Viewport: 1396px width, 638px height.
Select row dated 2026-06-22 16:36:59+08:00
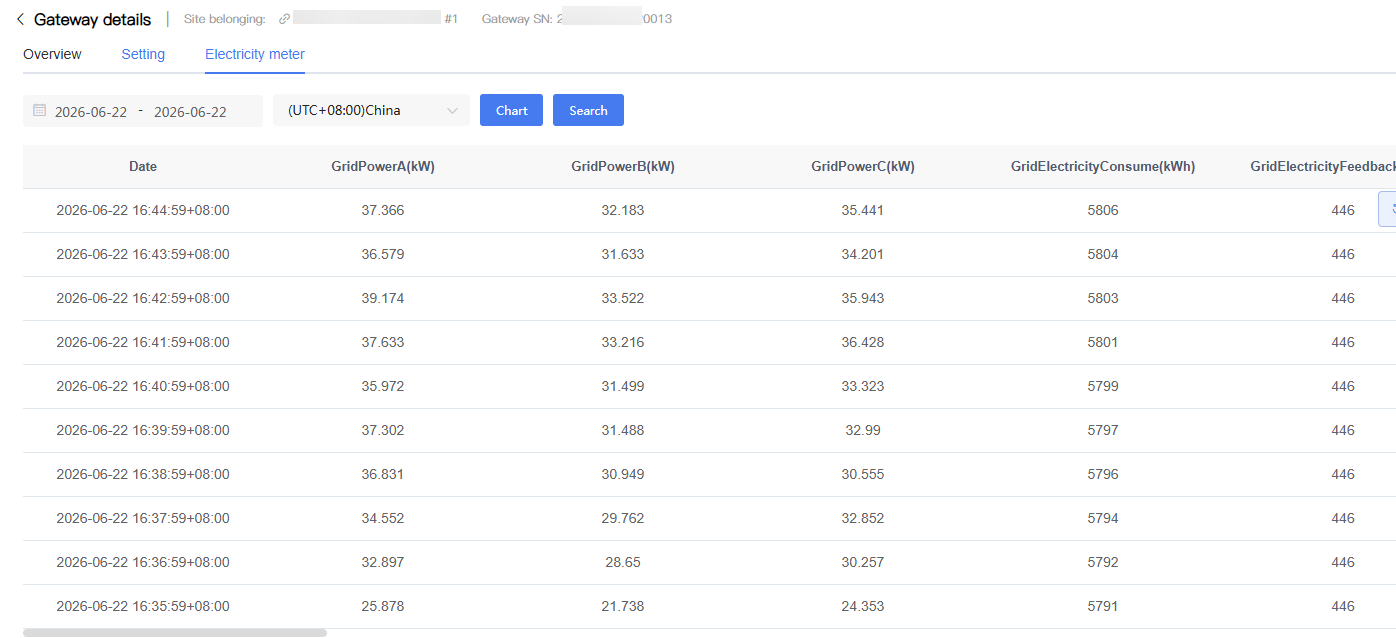tap(709, 563)
